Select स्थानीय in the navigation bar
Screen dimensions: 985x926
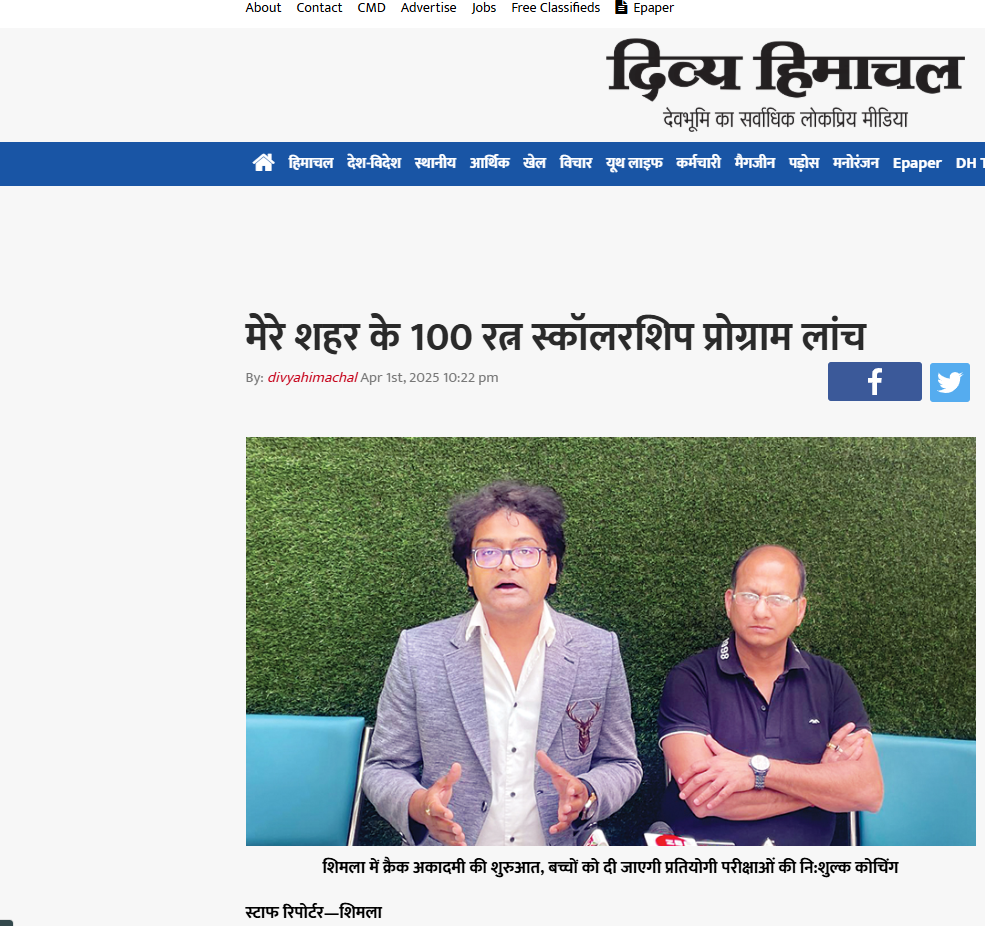tap(435, 163)
